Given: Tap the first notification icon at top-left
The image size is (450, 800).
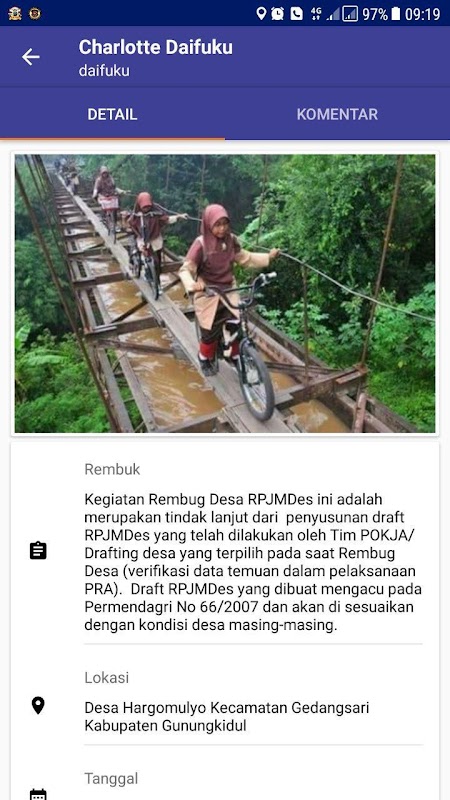Looking at the screenshot, I should click(15, 14).
